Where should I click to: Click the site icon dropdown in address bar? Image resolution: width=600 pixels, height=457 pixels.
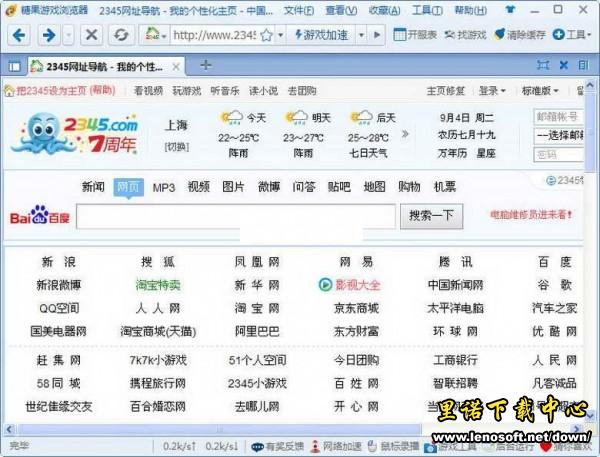[x=155, y=35]
